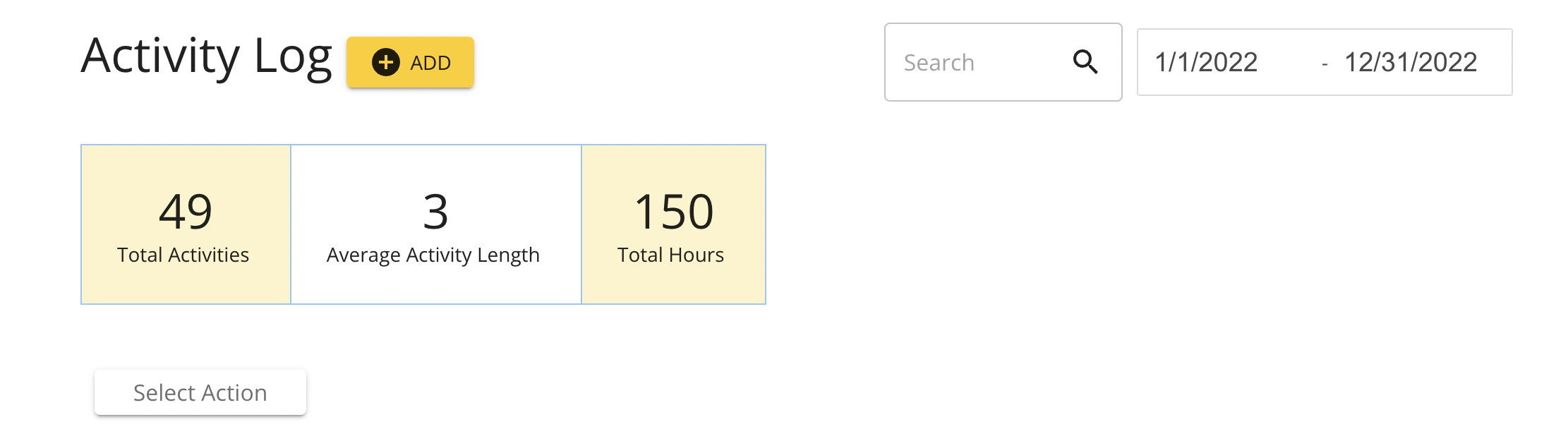Click the number 3 average value

point(435,211)
